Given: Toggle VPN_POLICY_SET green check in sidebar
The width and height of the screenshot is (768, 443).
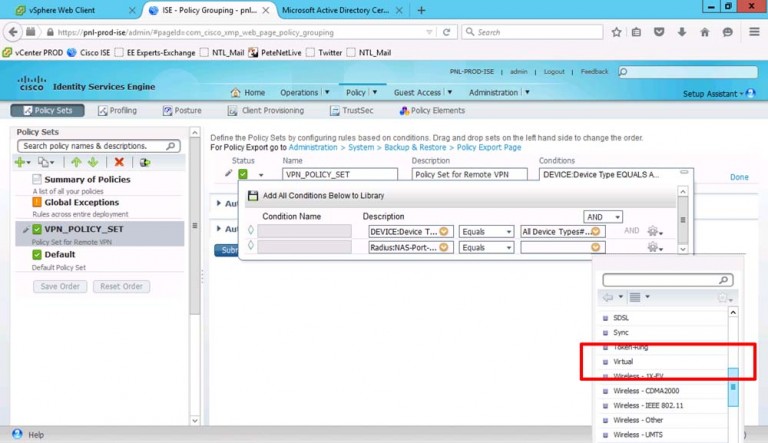Looking at the screenshot, I should point(37,229).
